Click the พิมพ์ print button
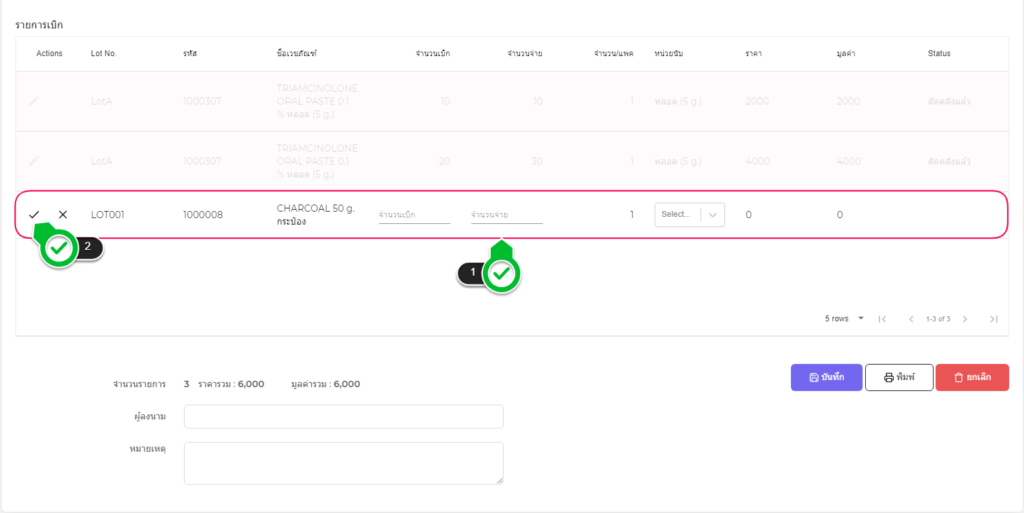The image size is (1024, 513). click(898, 377)
